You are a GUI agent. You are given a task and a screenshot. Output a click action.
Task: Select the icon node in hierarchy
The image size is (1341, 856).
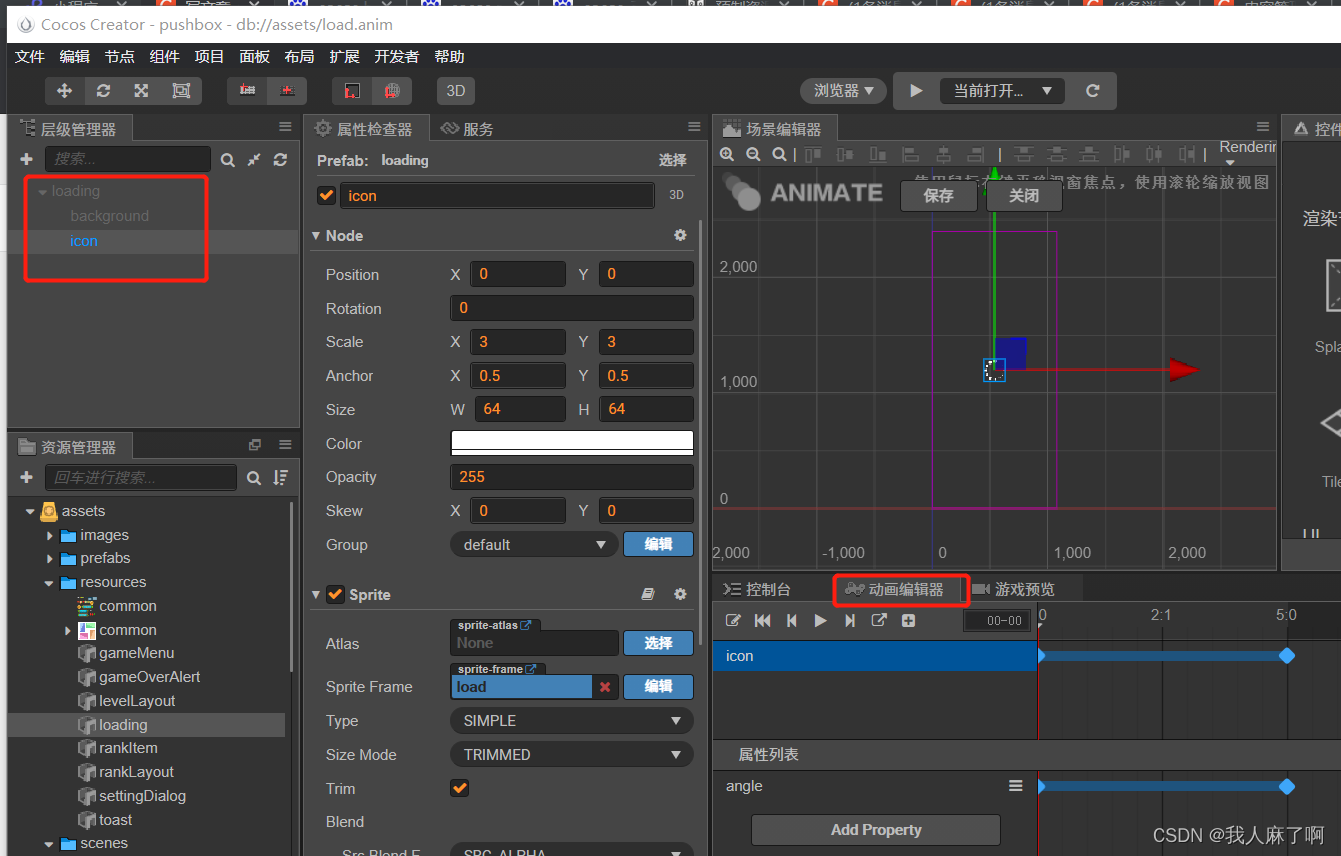84,241
